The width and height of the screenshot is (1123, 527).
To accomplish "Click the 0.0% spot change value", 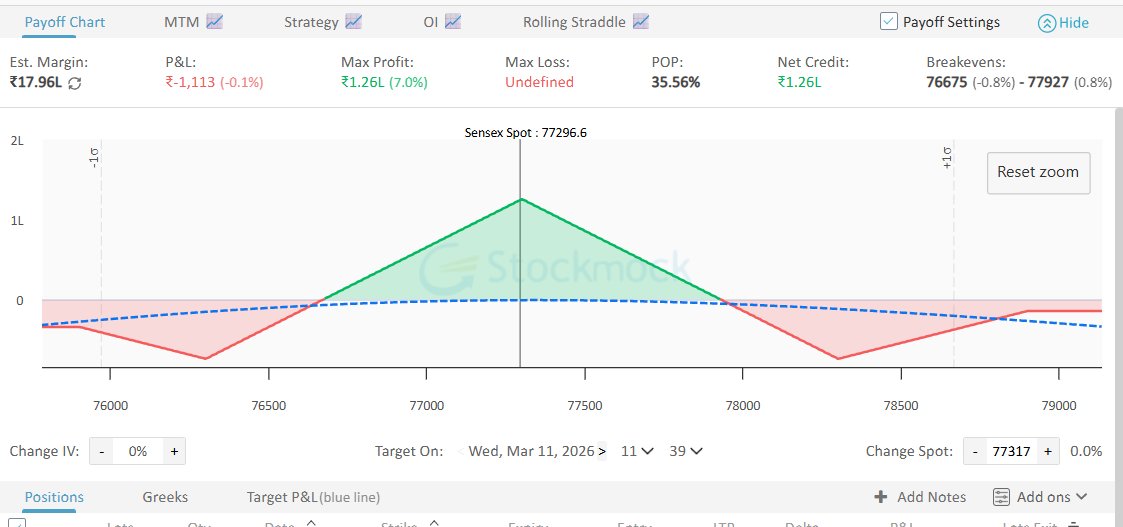I will (x=1086, y=451).
